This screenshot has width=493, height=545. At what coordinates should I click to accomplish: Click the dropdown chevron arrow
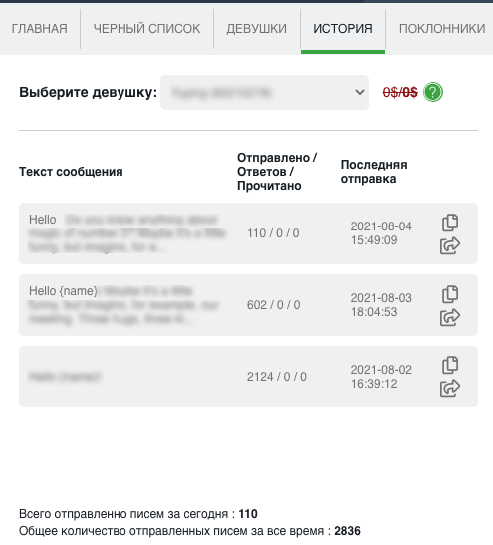pyautogui.click(x=359, y=92)
